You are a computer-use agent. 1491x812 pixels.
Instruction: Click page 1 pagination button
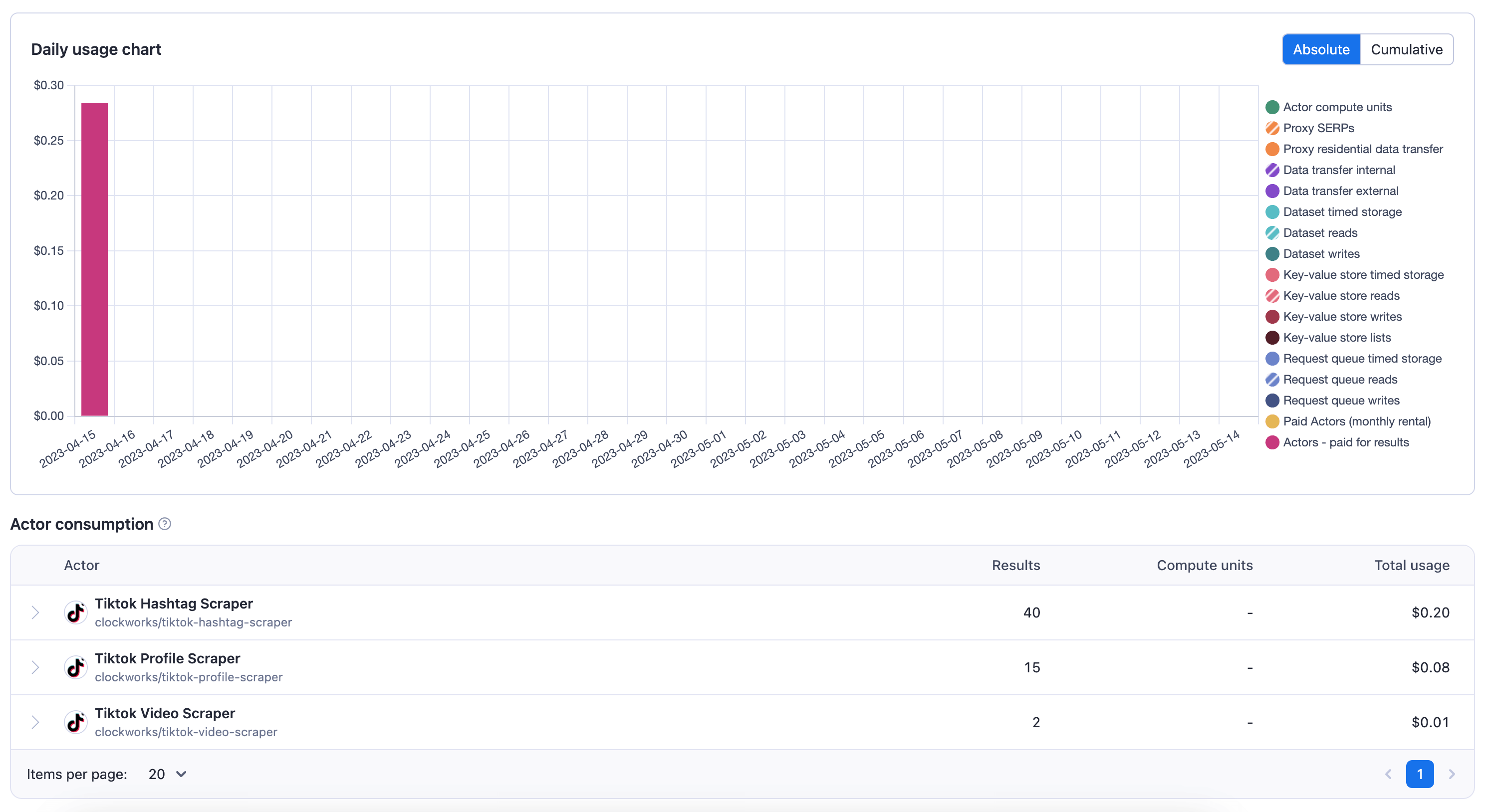click(x=1419, y=774)
